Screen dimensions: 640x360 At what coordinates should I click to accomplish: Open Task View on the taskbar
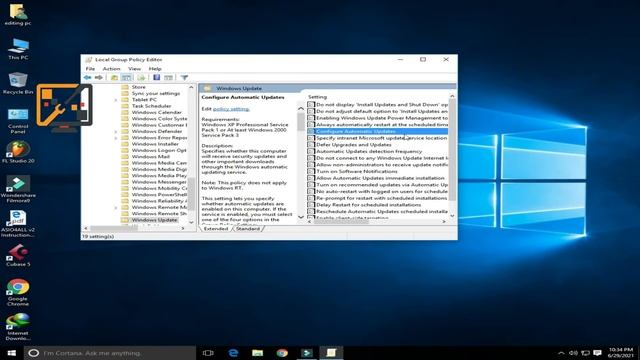(x=208, y=353)
